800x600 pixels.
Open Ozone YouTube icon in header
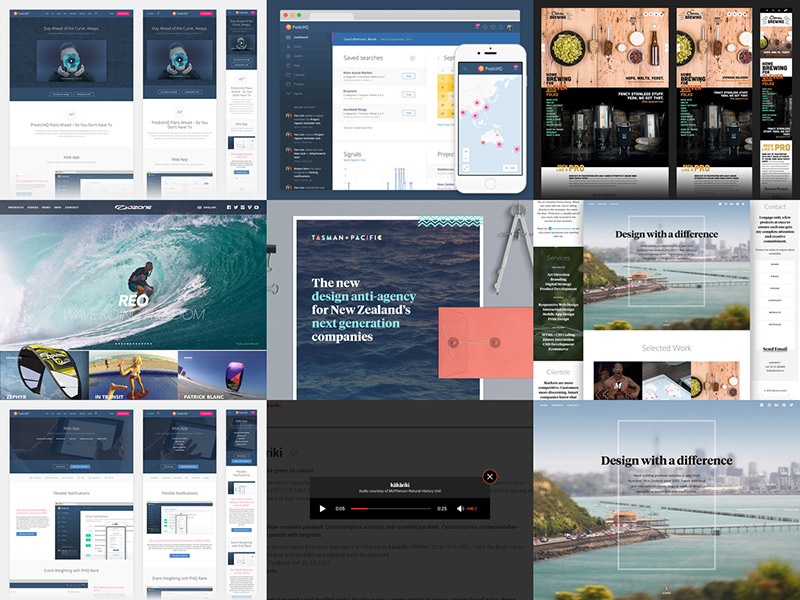coord(256,207)
